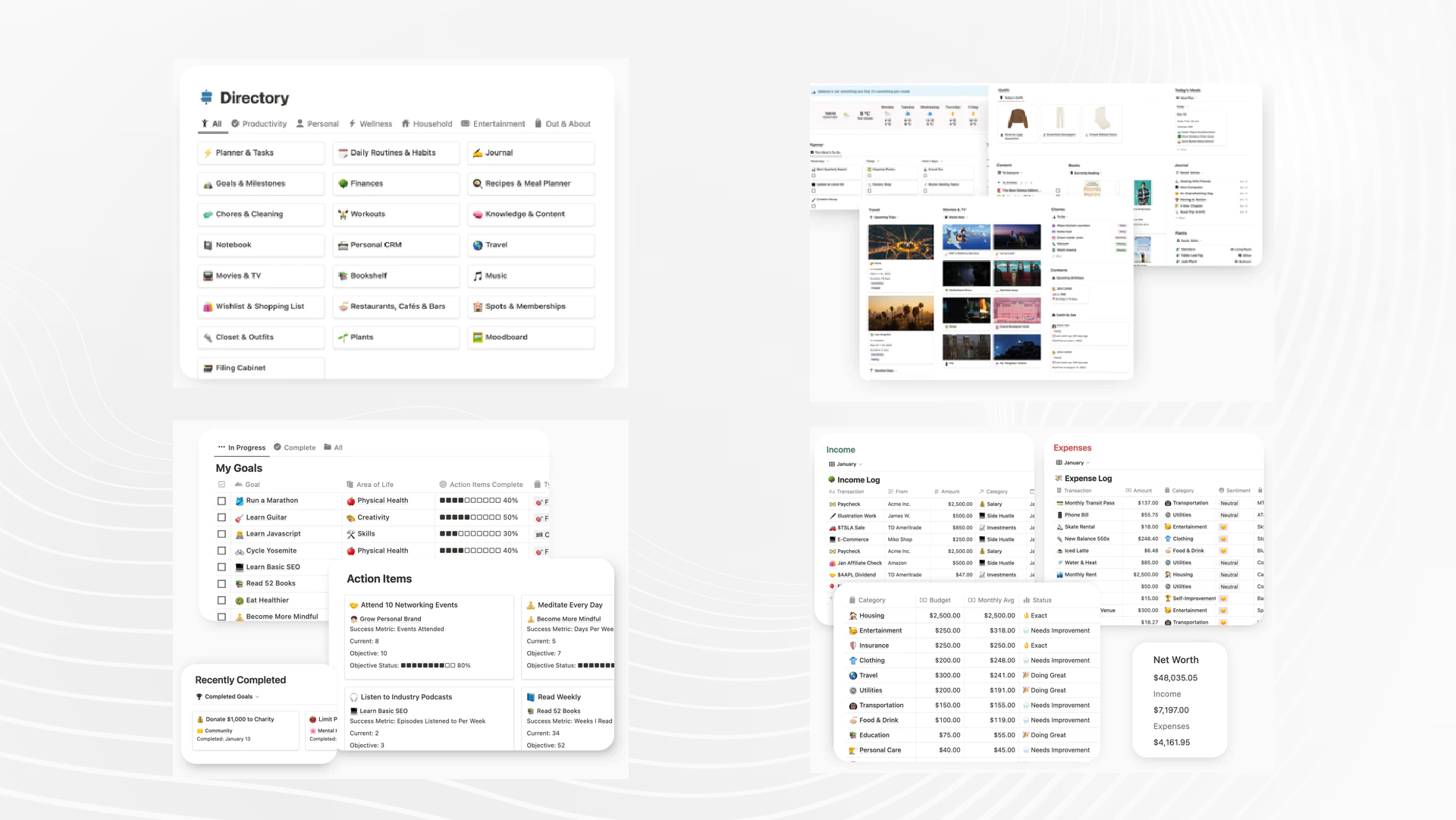The height and width of the screenshot is (820, 1456).
Task: Click the $TSLA Sale income row
Action: pyautogui.click(x=930, y=528)
